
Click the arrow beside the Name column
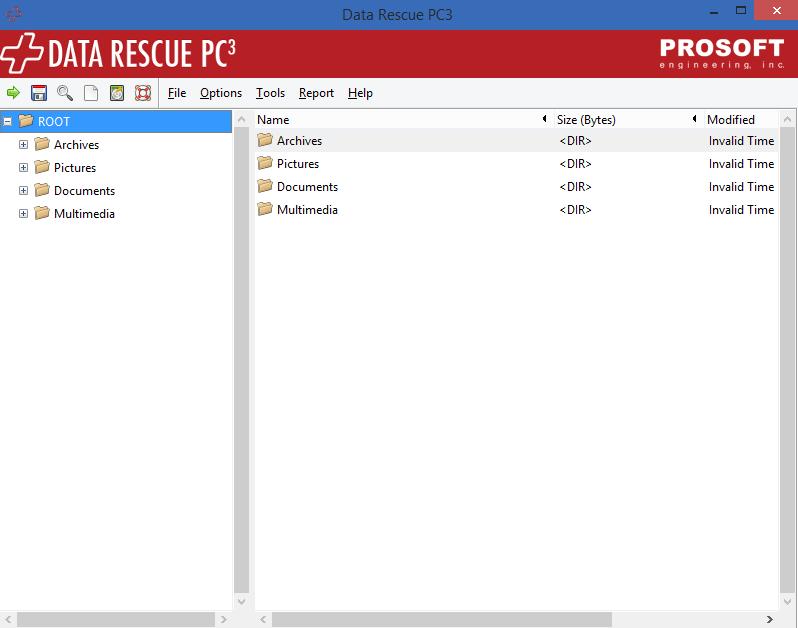[545, 119]
